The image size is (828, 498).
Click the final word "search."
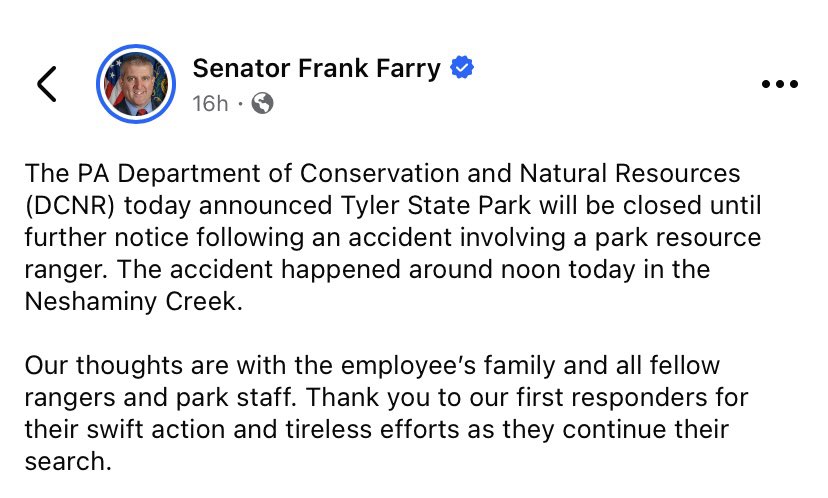(x=62, y=462)
